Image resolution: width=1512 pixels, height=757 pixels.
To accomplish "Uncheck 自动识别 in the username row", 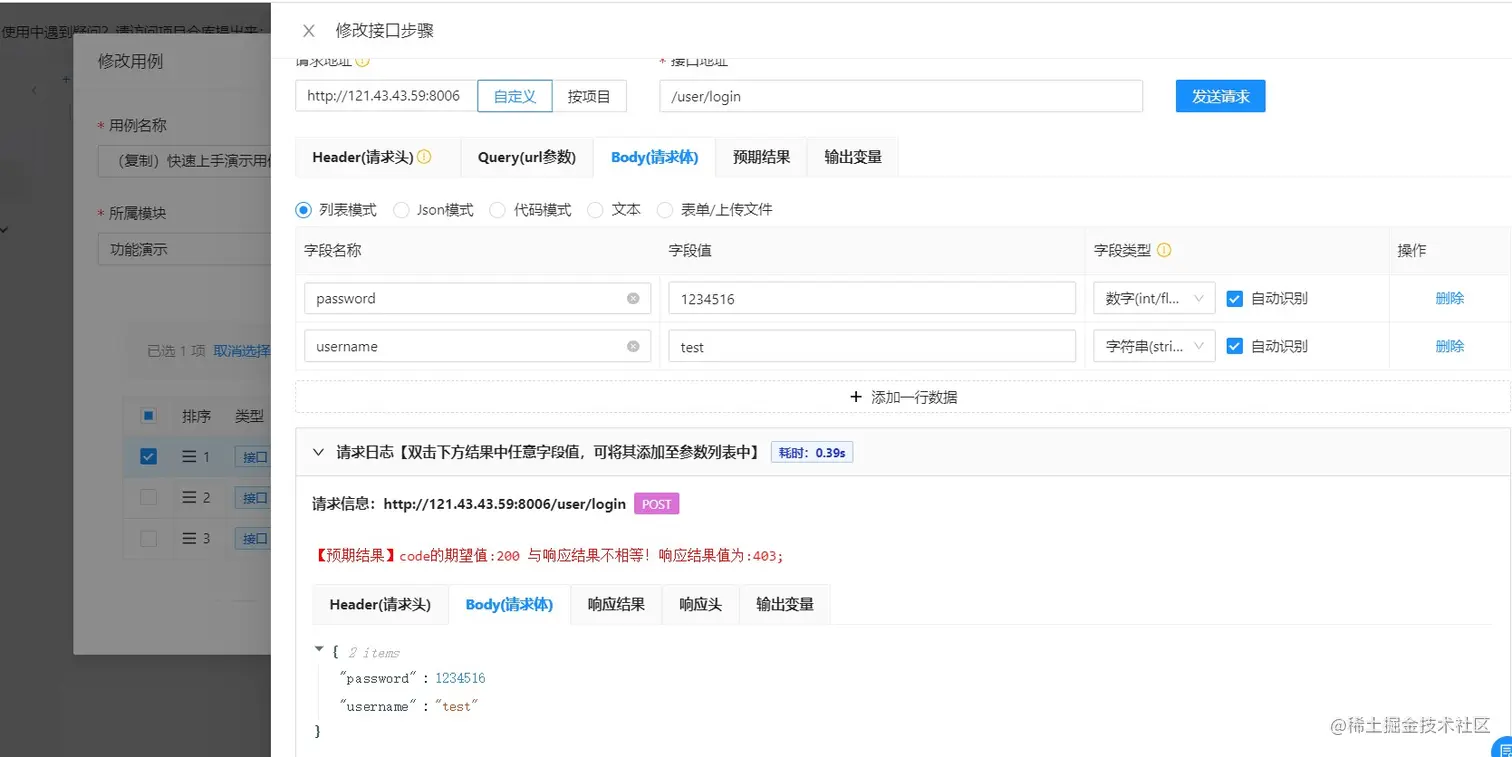I will (1234, 346).
